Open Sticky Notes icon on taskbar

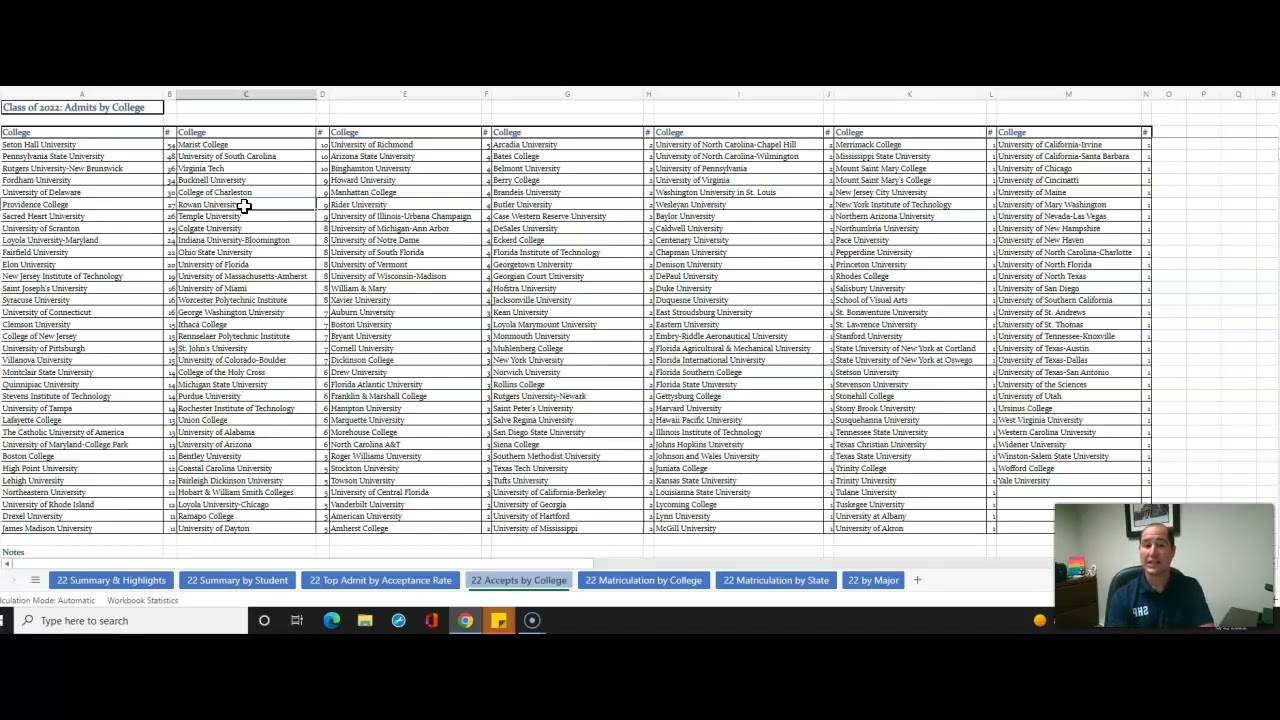coord(498,621)
